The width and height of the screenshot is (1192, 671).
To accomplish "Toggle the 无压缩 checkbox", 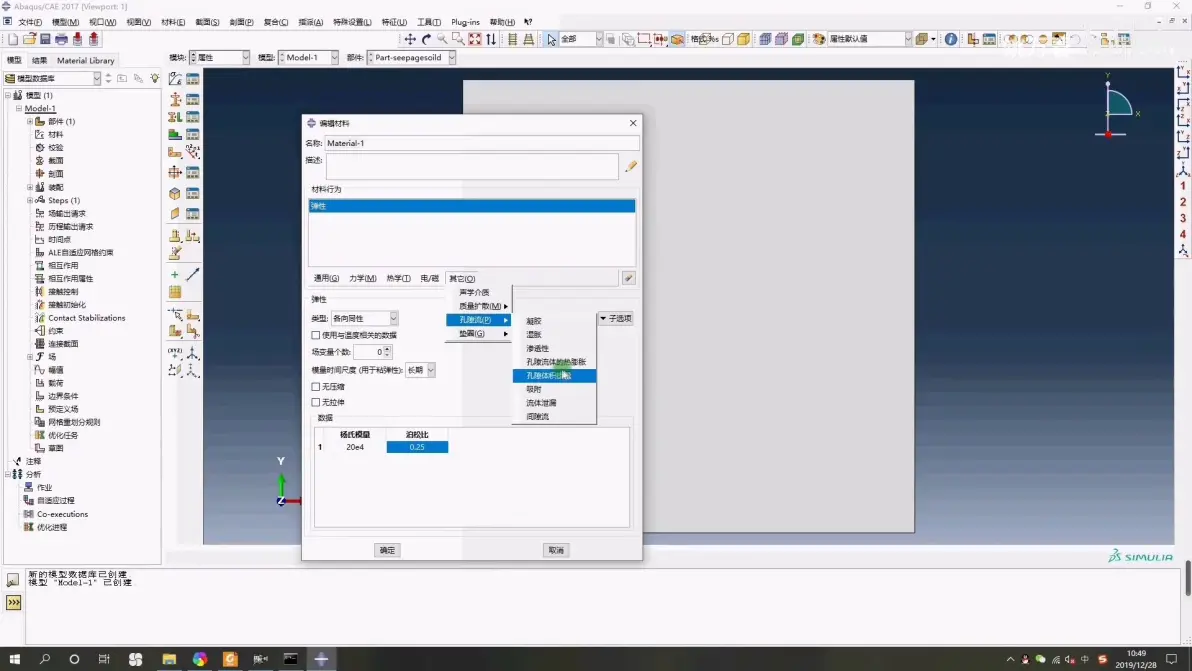I will [x=316, y=386].
